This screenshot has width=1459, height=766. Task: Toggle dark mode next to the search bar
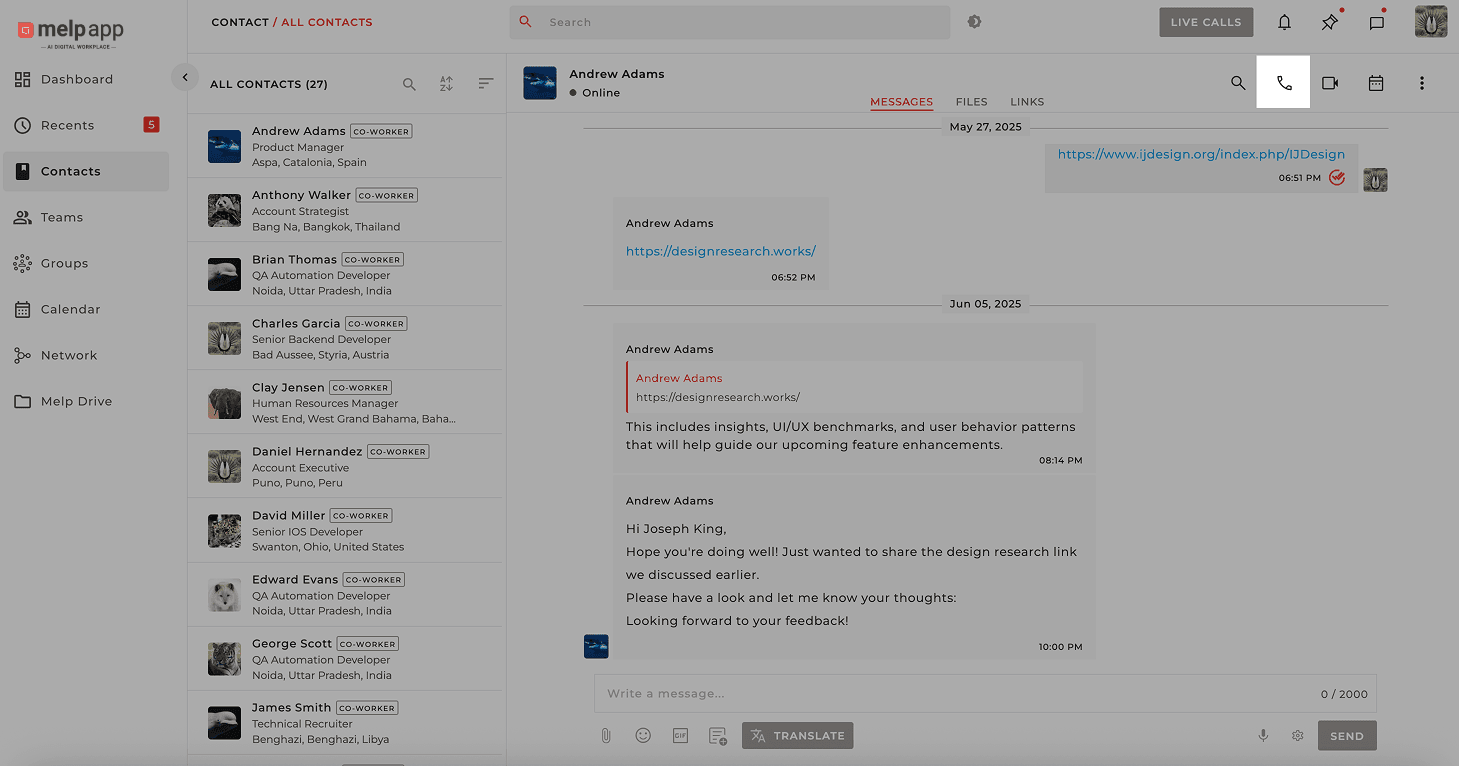click(973, 20)
